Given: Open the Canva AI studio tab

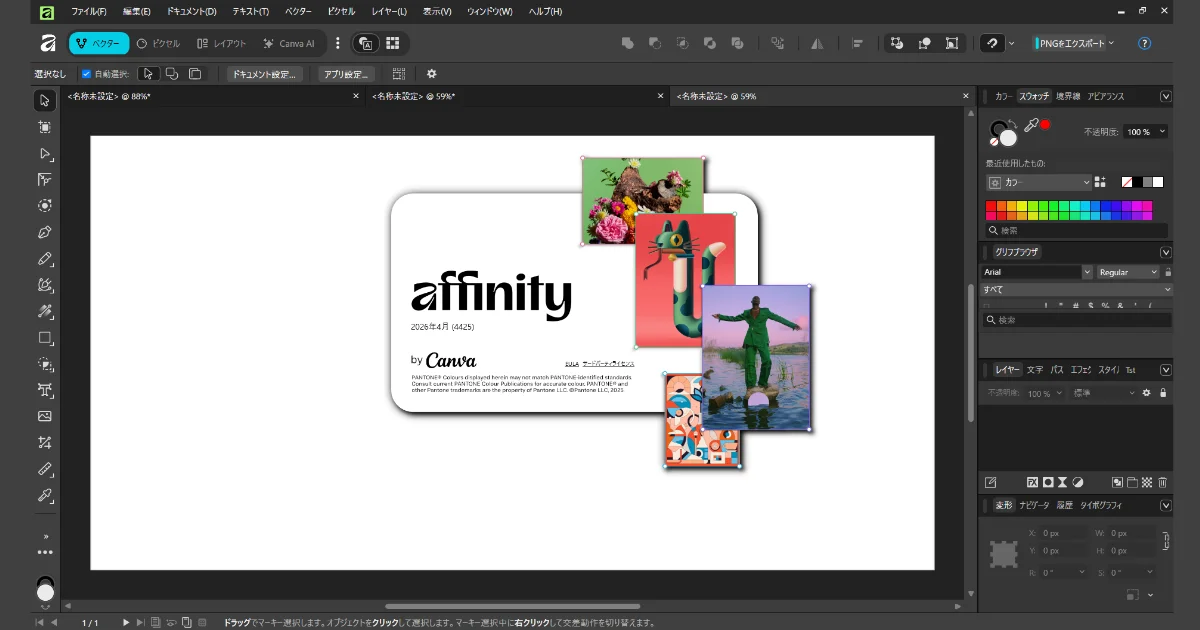Looking at the screenshot, I should 289,43.
